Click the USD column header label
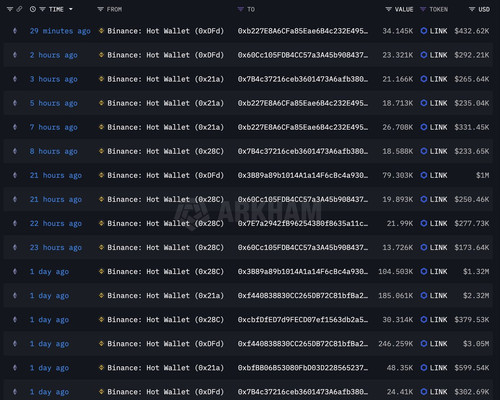 pos(484,9)
